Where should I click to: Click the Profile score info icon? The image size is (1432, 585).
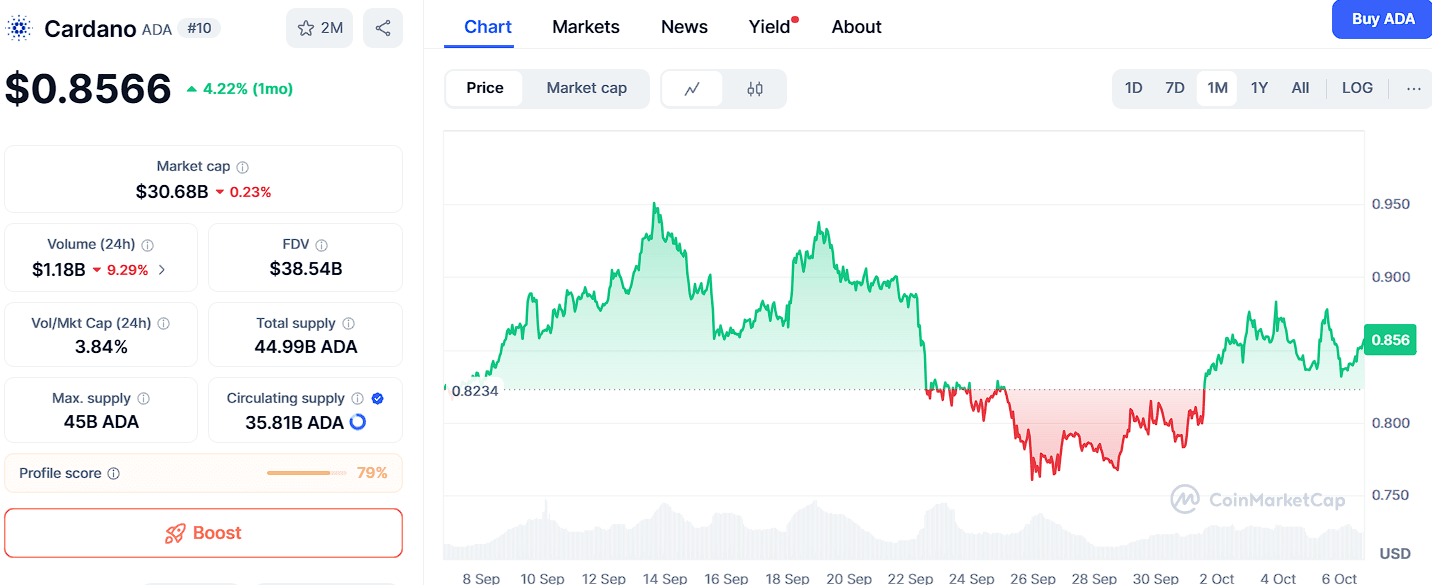point(114,473)
